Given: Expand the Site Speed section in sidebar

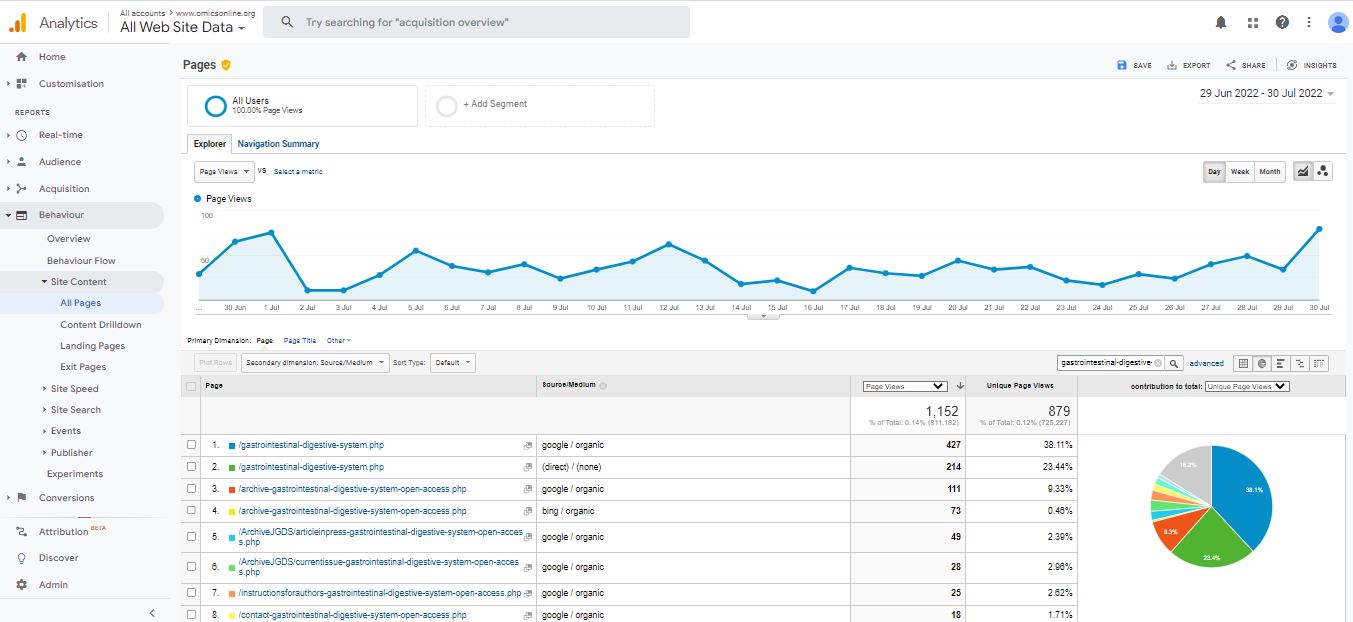Looking at the screenshot, I should point(74,389).
